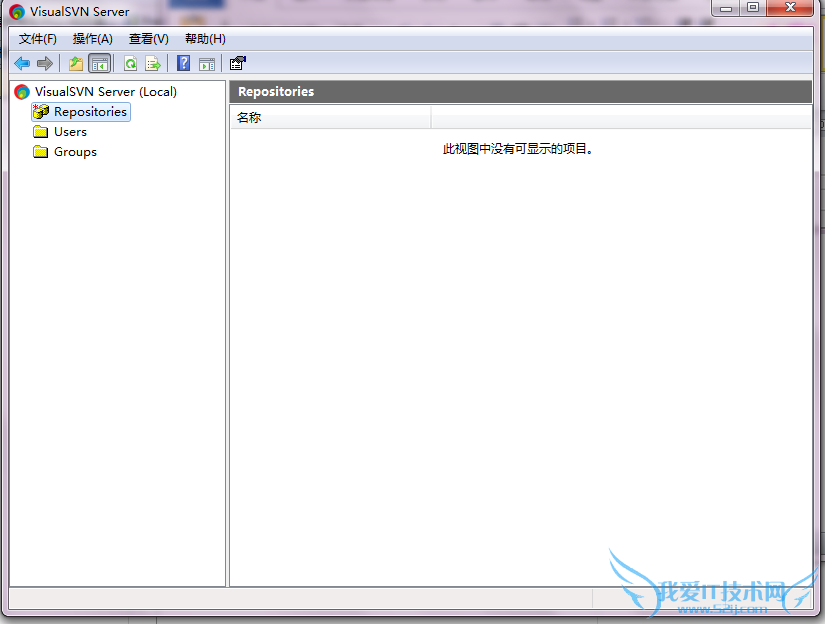Maximize the VisualSVN Server window
This screenshot has height=624, width=825.
click(753, 8)
